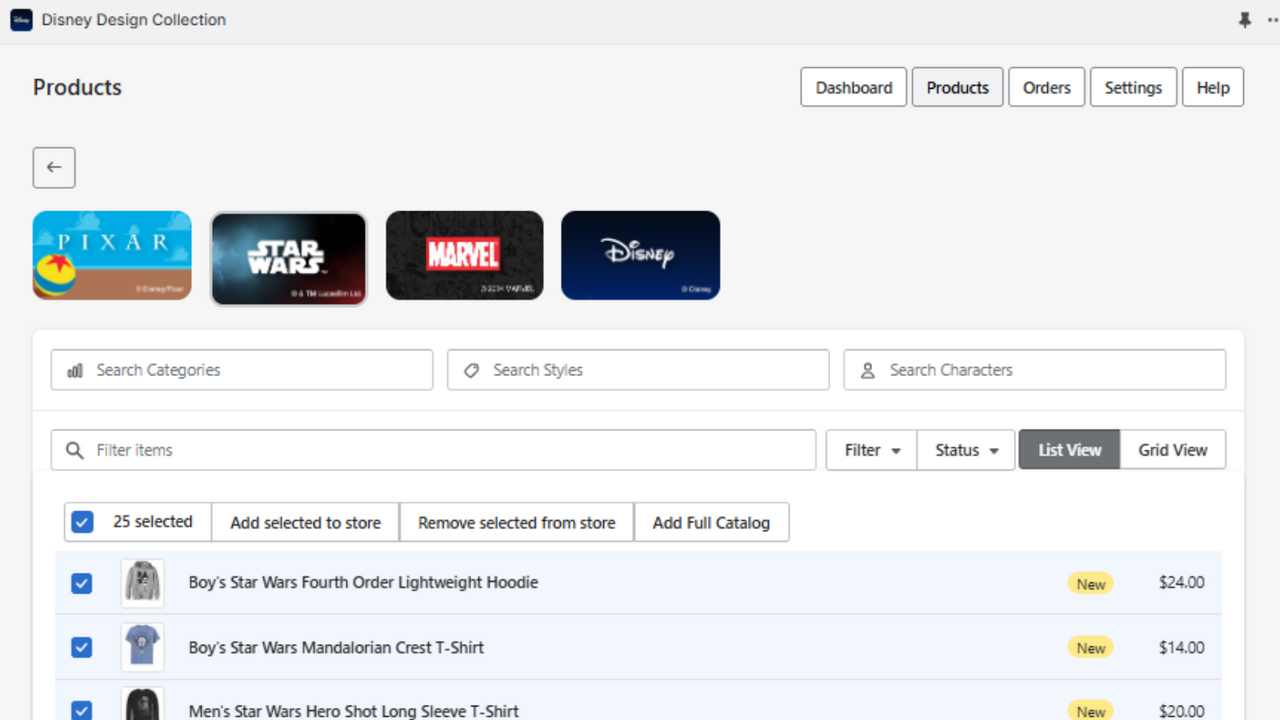Click the tag icon in Search Styles
Viewport: 1280px width, 720px height.
(x=471, y=370)
